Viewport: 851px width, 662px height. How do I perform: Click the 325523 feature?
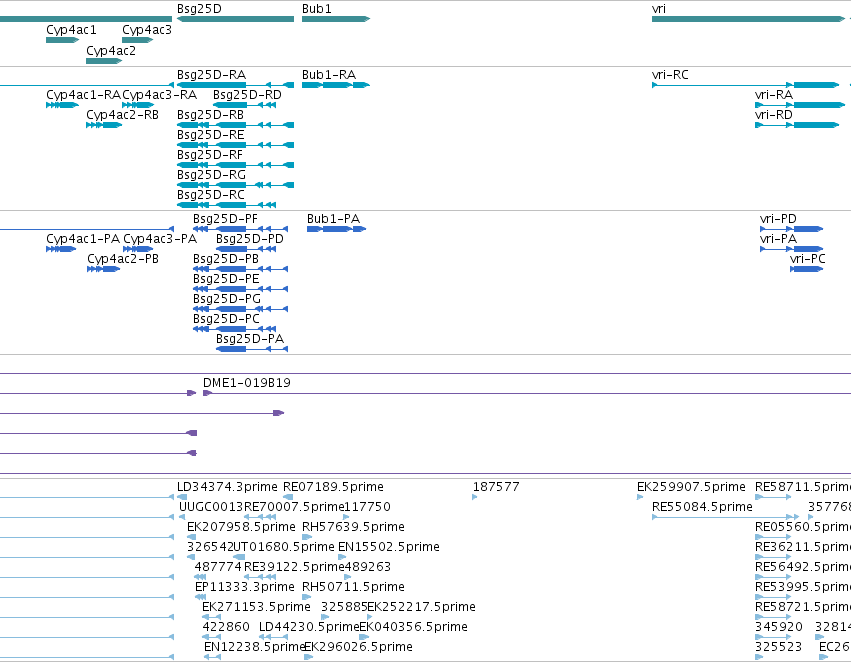759,657
